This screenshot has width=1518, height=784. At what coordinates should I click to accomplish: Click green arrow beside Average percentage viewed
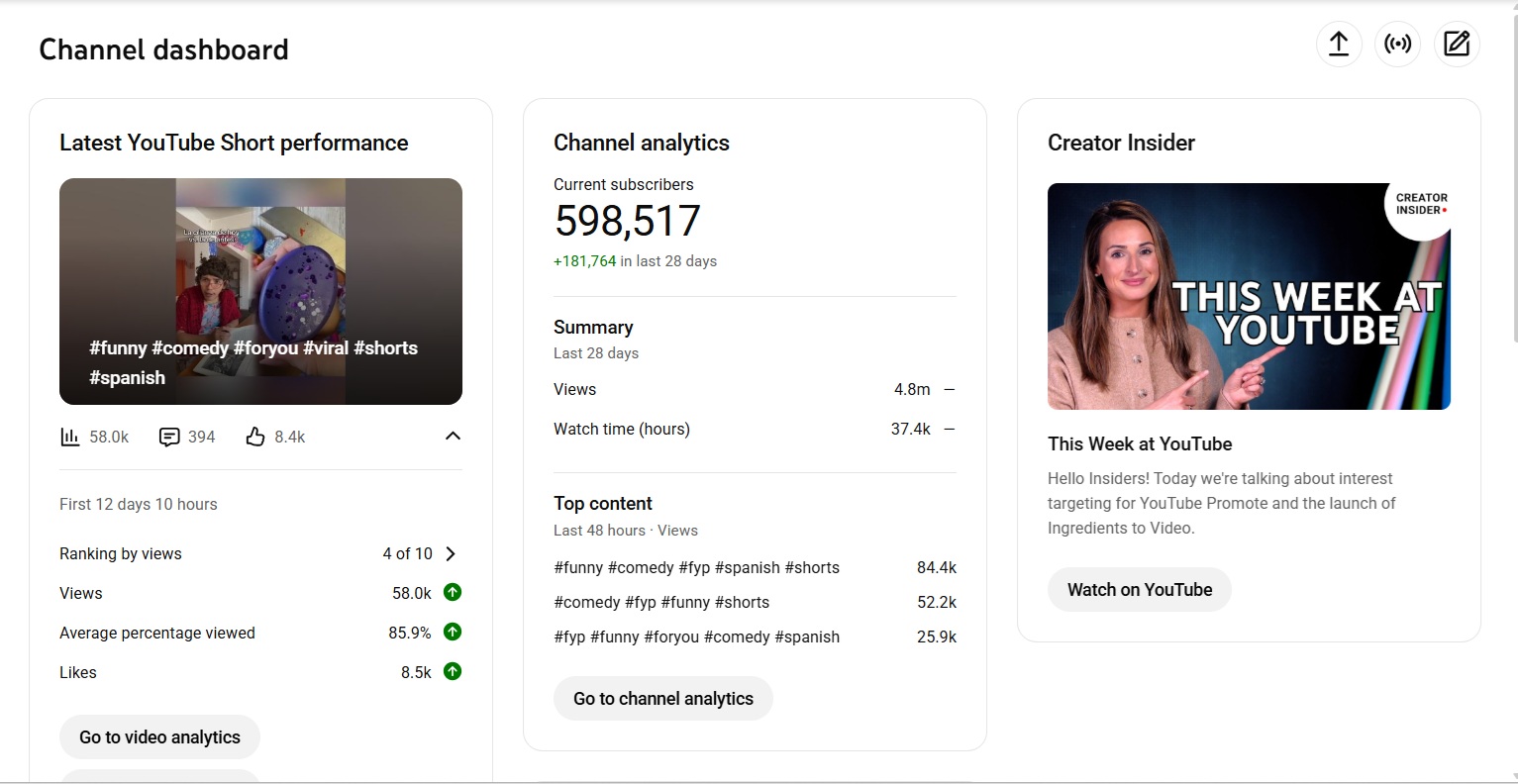tap(453, 632)
